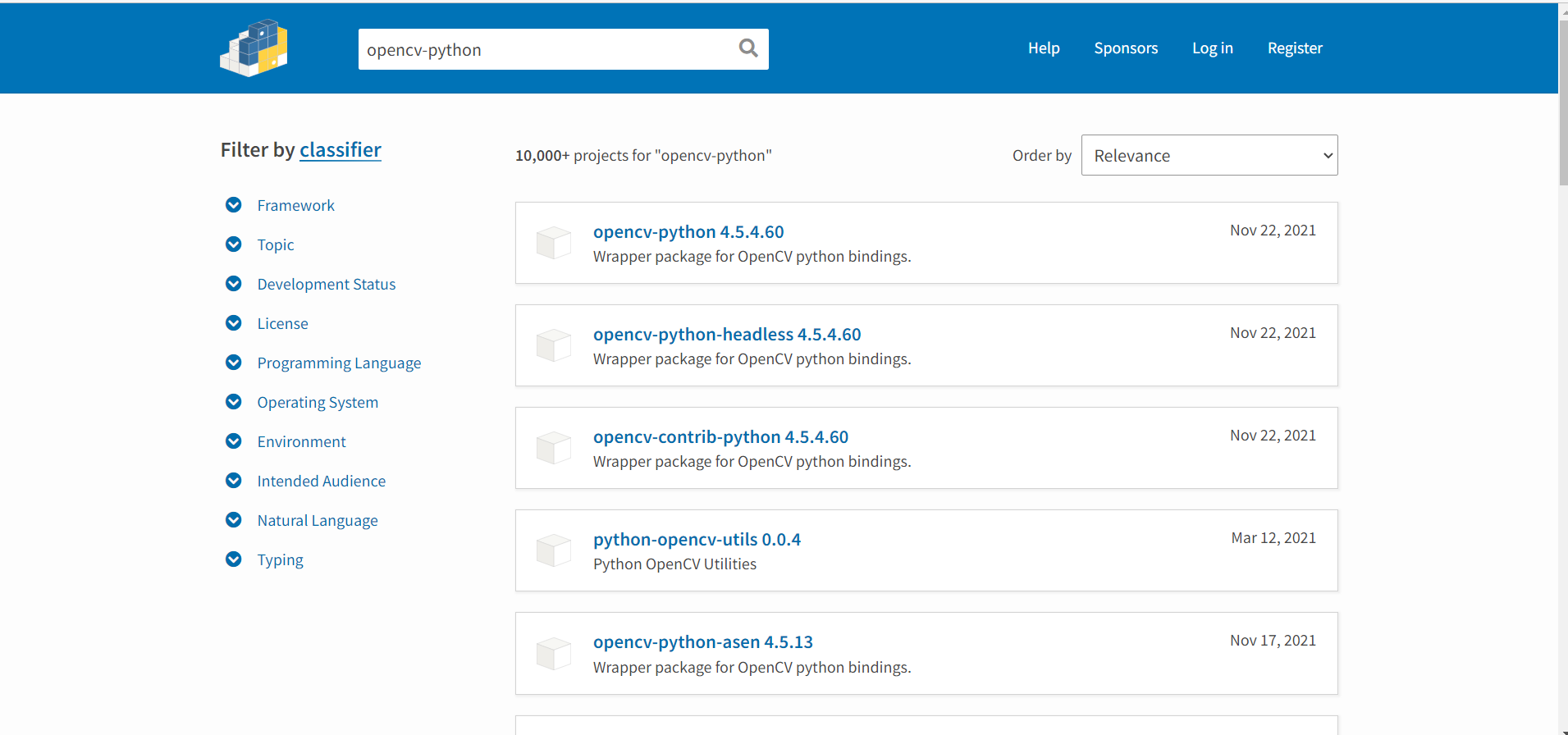Open opencv-python 4.5.4.60 project
Viewport: 1568px width, 735px height.
[x=688, y=231]
